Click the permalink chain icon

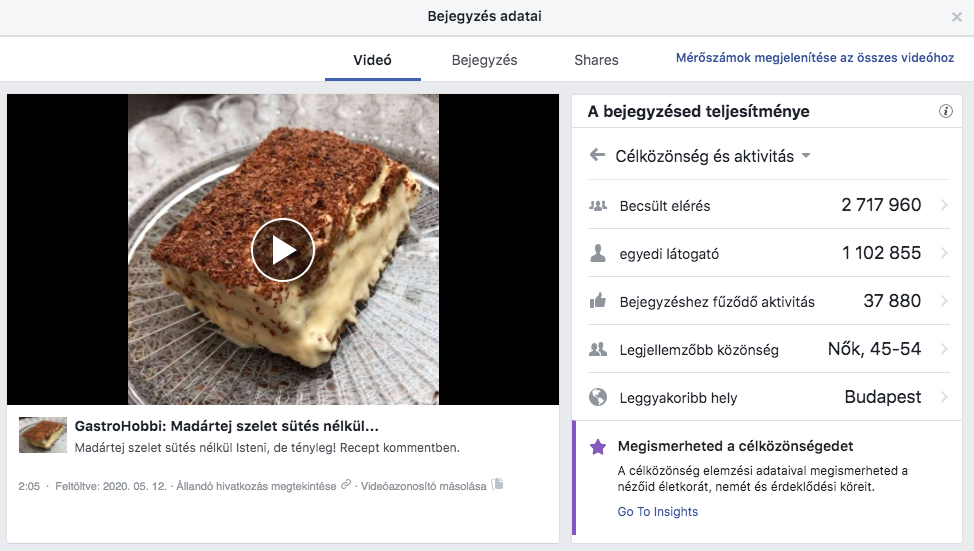[x=346, y=485]
